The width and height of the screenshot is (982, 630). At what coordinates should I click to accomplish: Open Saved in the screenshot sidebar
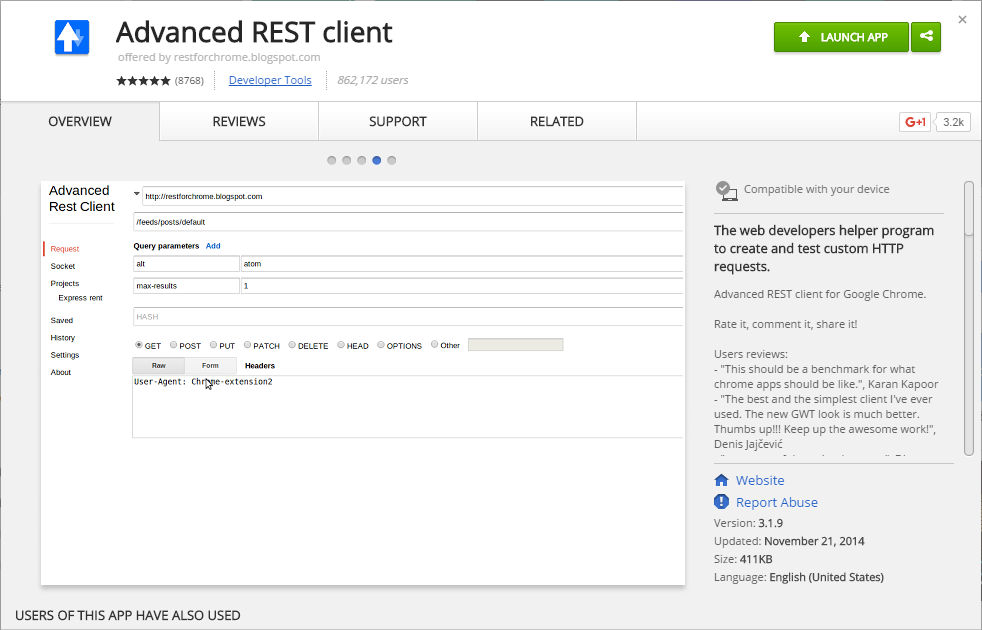tap(61, 320)
